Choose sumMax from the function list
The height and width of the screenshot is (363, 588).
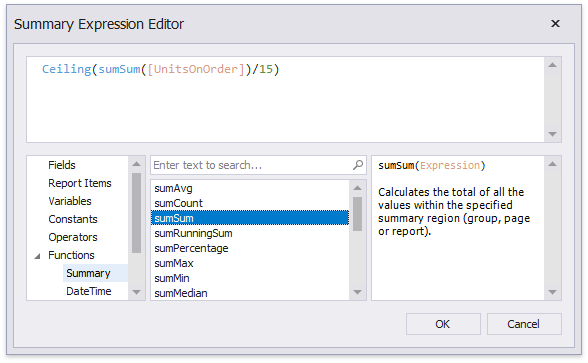point(250,263)
